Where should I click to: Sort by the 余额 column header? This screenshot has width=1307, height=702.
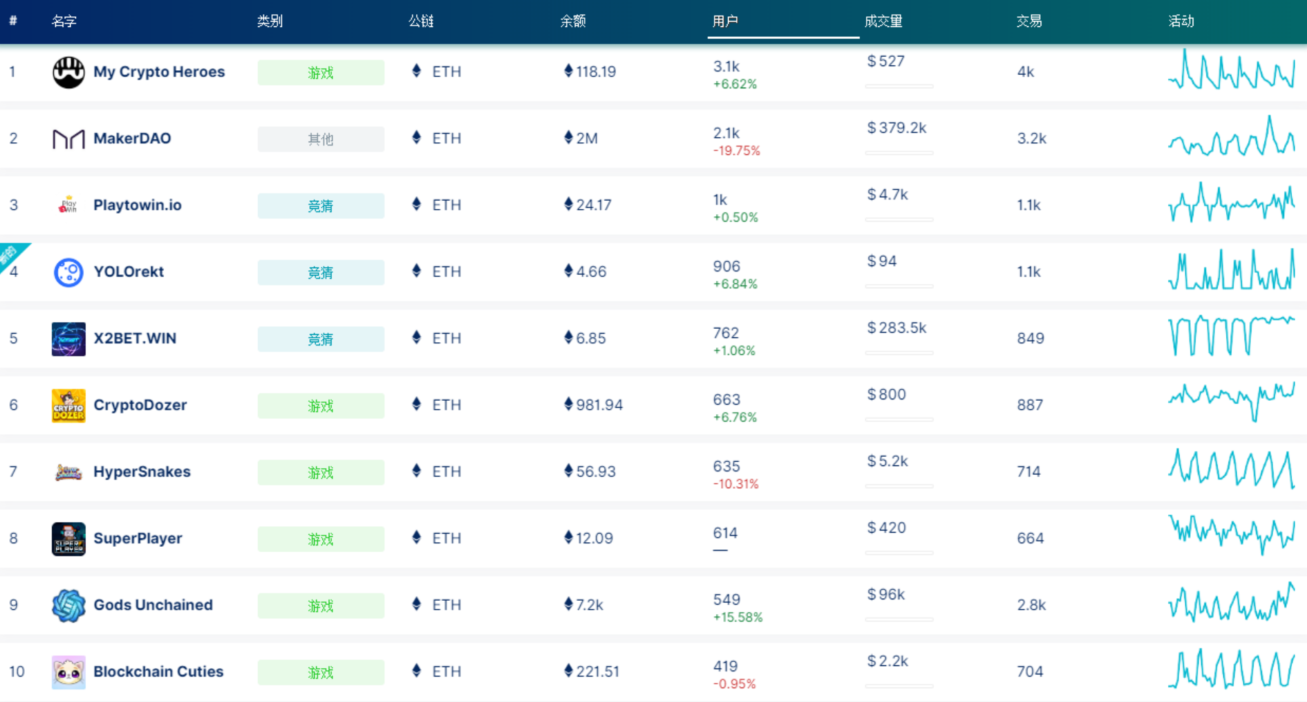coord(573,21)
